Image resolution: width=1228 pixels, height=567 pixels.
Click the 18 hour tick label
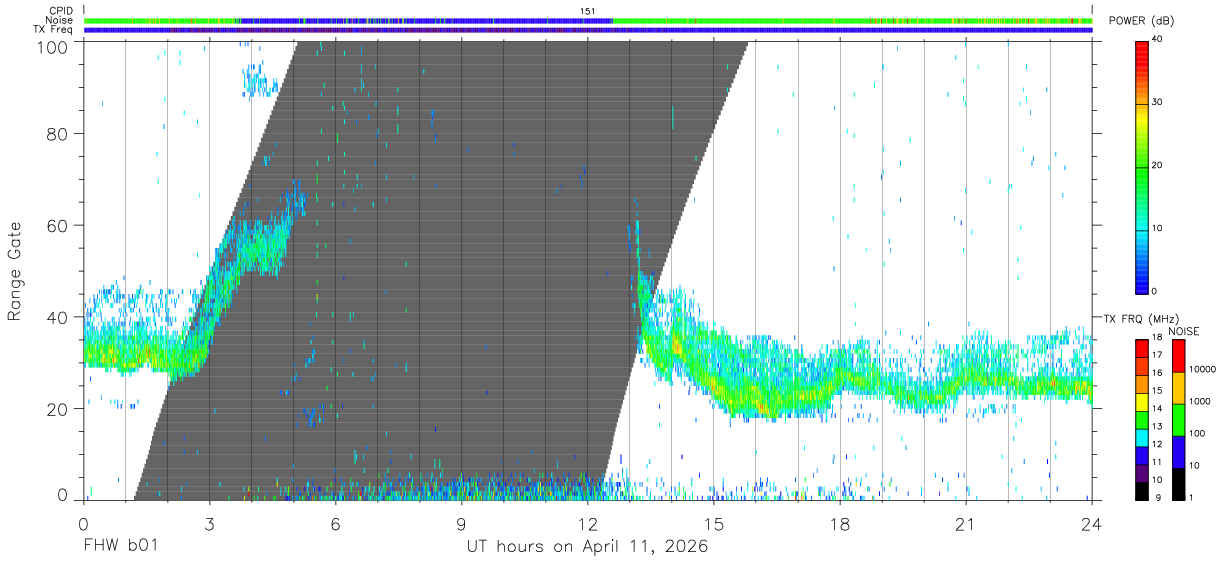coord(839,524)
